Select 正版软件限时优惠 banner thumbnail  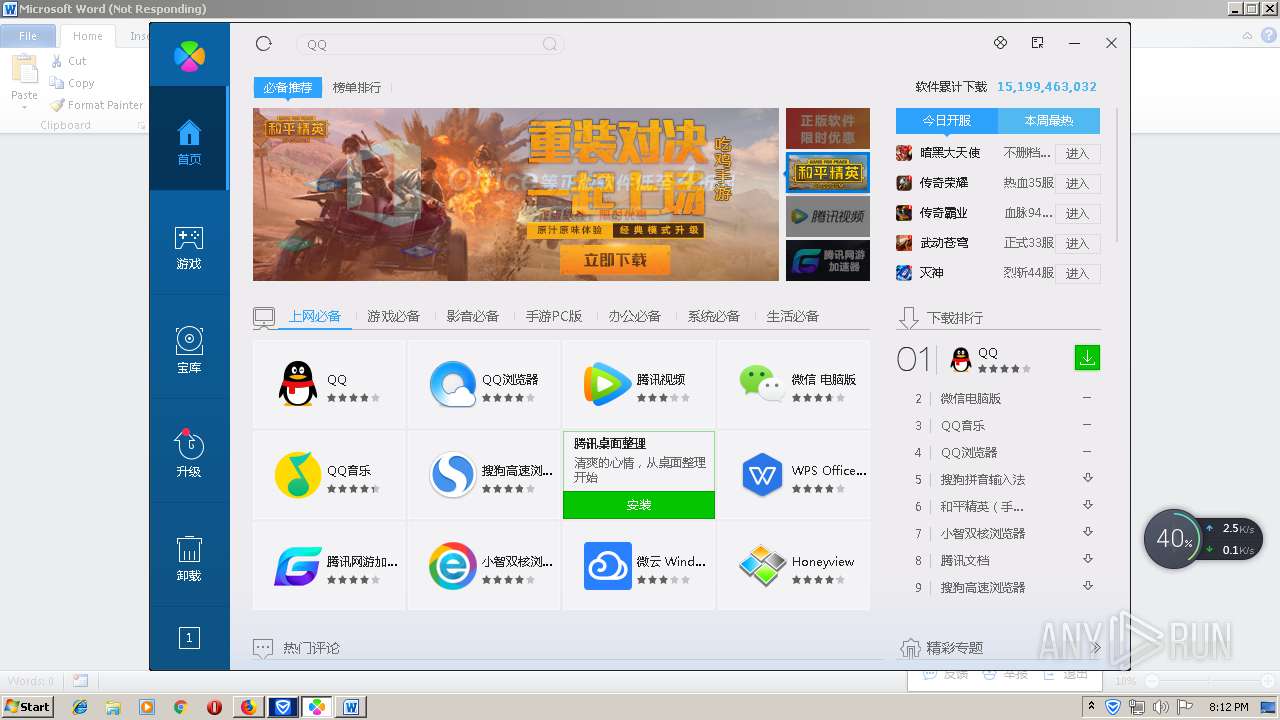[x=828, y=129]
